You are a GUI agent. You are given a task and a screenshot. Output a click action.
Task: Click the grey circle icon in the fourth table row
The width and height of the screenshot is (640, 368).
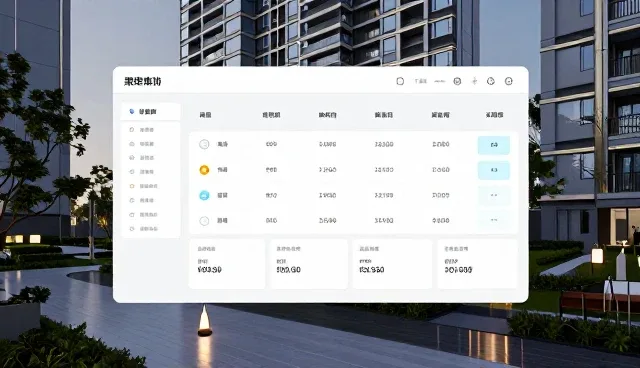coord(204,221)
